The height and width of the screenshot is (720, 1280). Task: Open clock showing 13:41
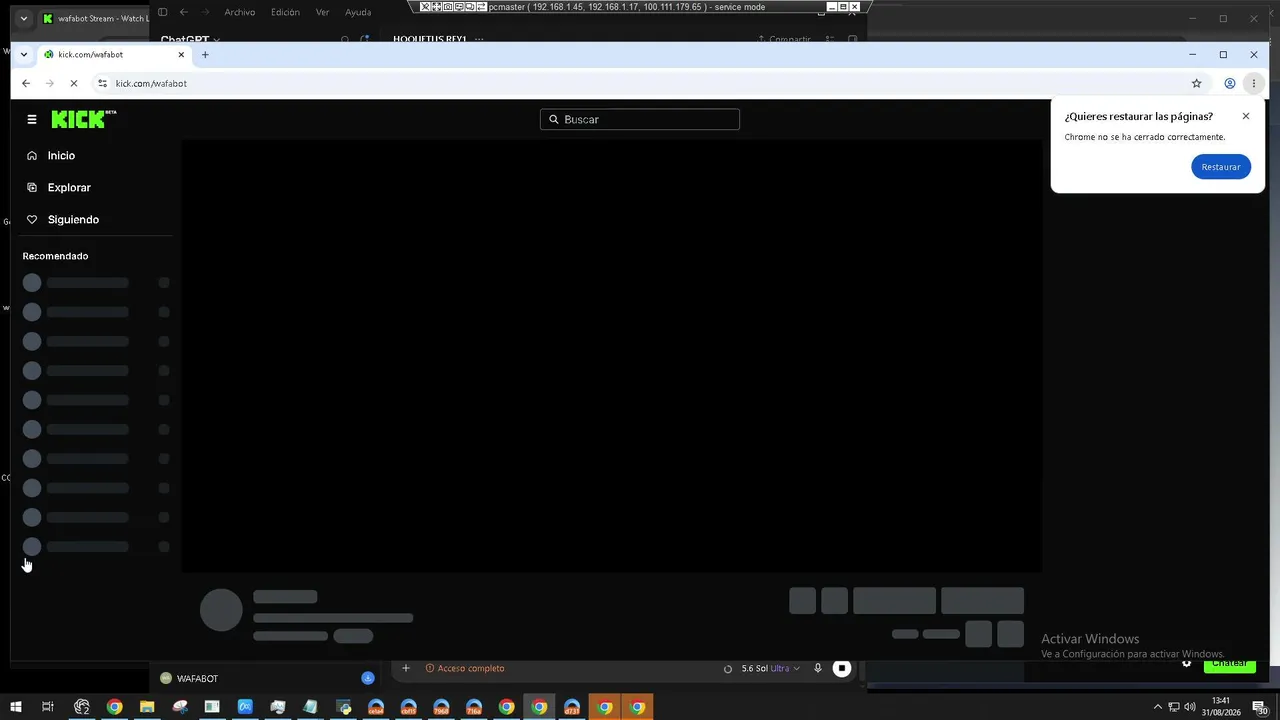coord(1221,707)
